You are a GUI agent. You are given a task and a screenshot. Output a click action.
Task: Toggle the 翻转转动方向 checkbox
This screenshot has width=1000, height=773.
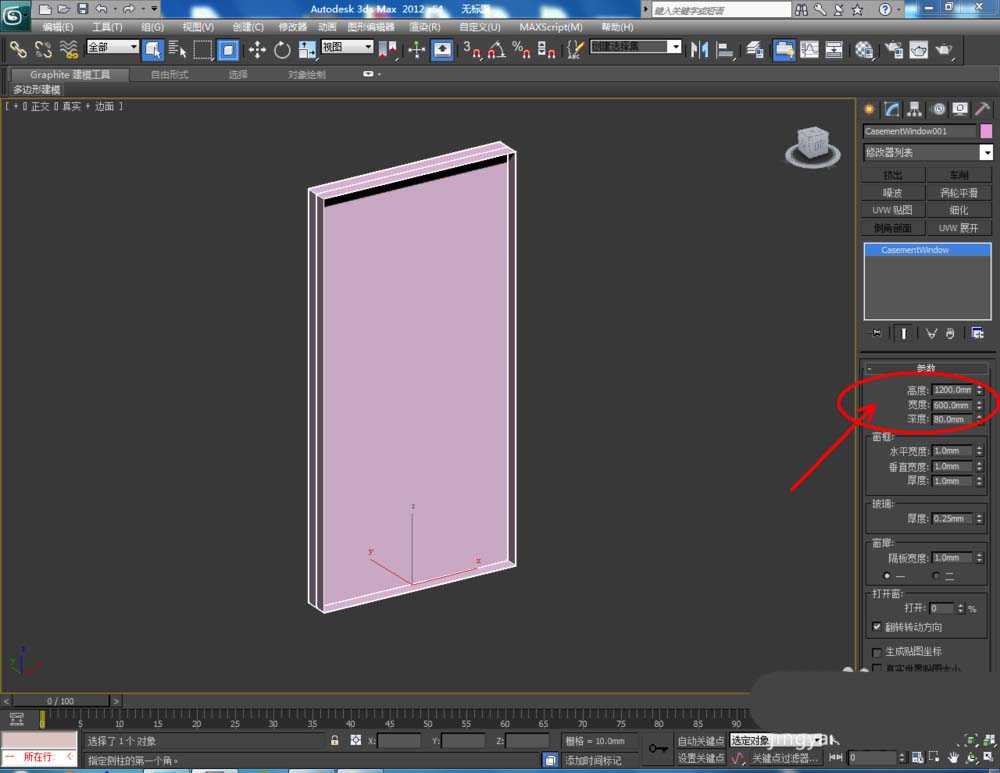click(877, 628)
